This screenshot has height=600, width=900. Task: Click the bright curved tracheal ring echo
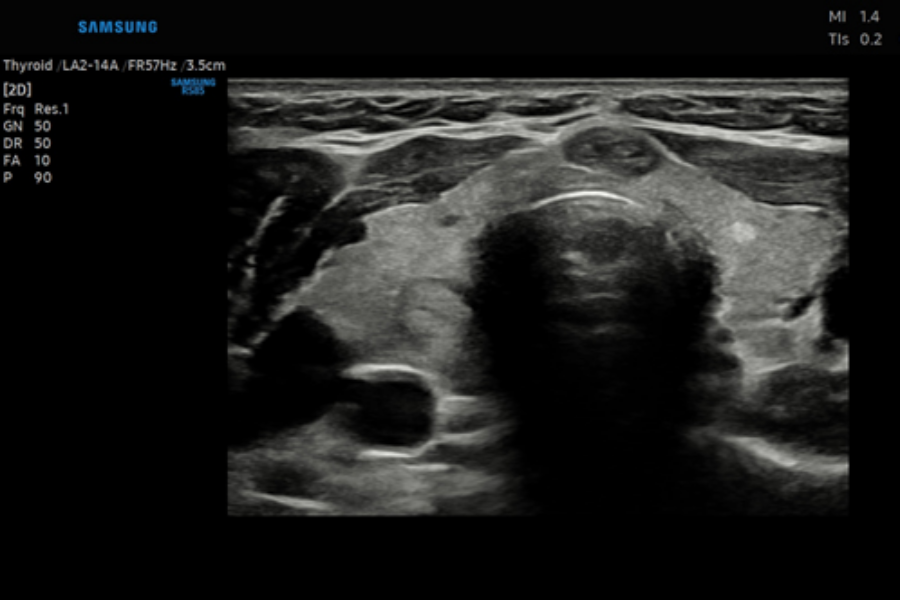(585, 199)
